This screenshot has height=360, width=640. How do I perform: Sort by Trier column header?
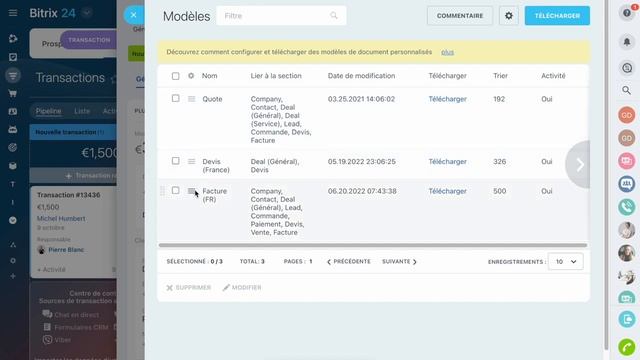coord(500,76)
